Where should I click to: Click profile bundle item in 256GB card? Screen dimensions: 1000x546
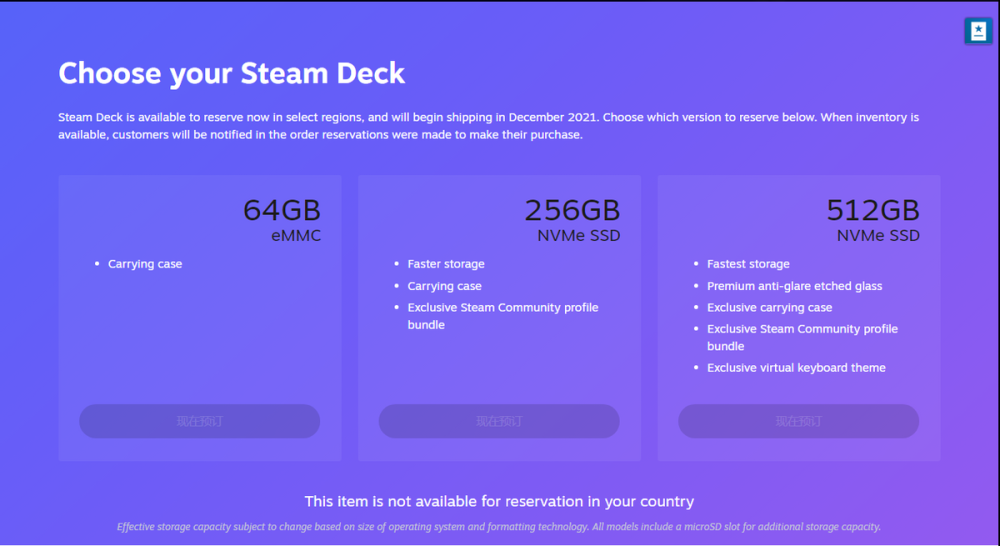(503, 316)
